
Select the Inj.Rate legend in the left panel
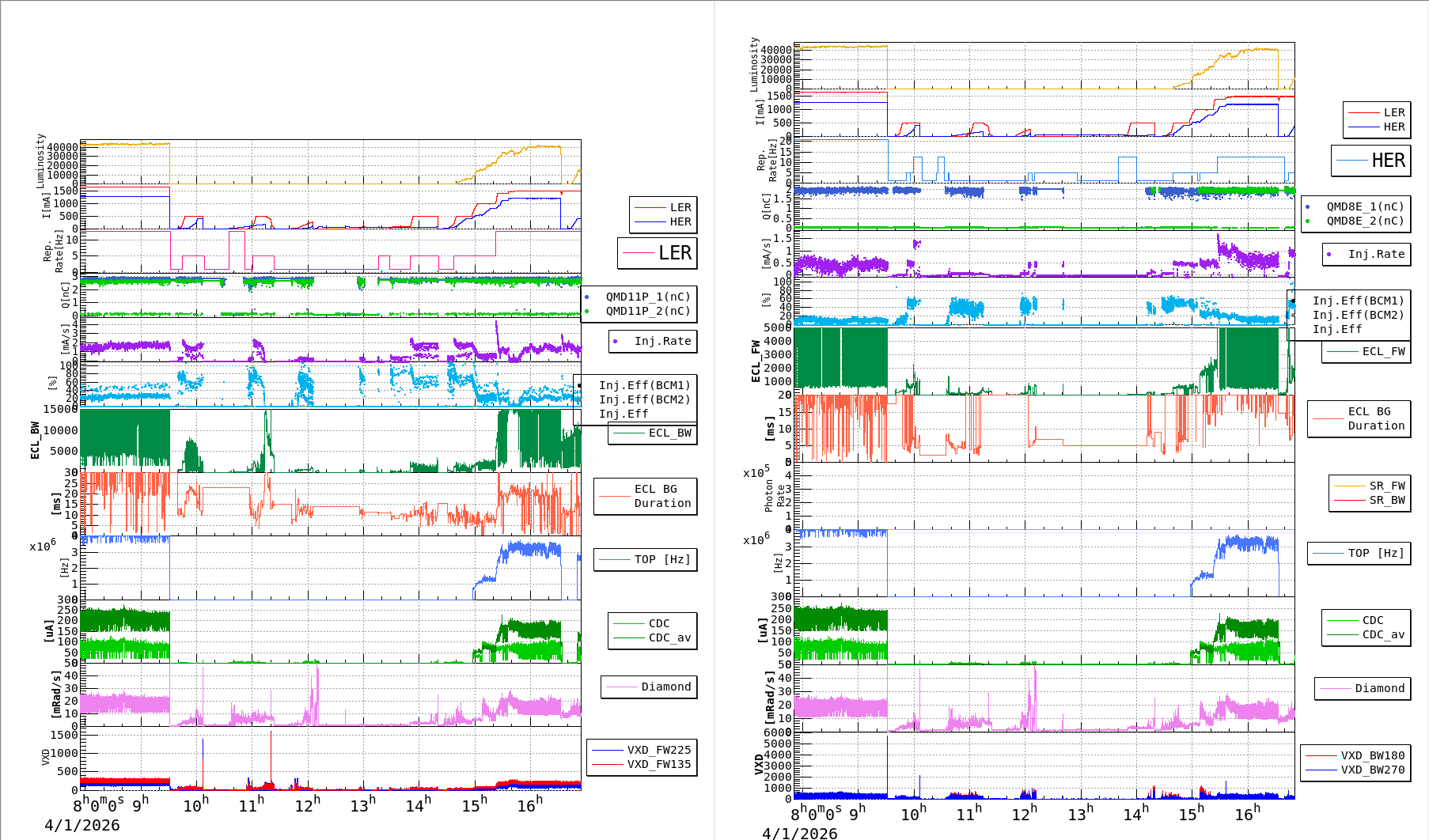pyautogui.click(x=653, y=341)
